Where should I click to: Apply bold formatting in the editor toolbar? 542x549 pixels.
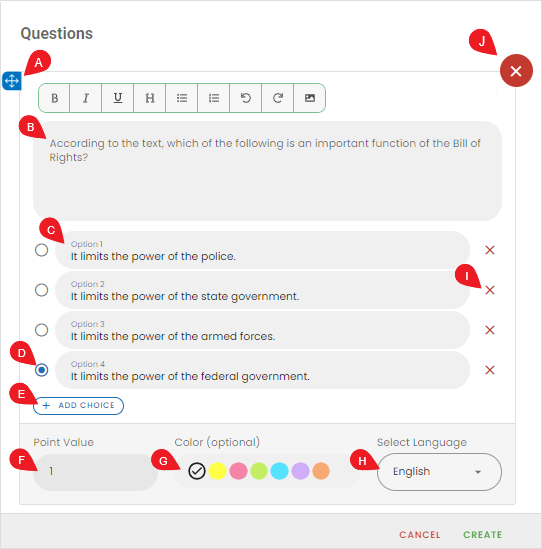coord(54,98)
